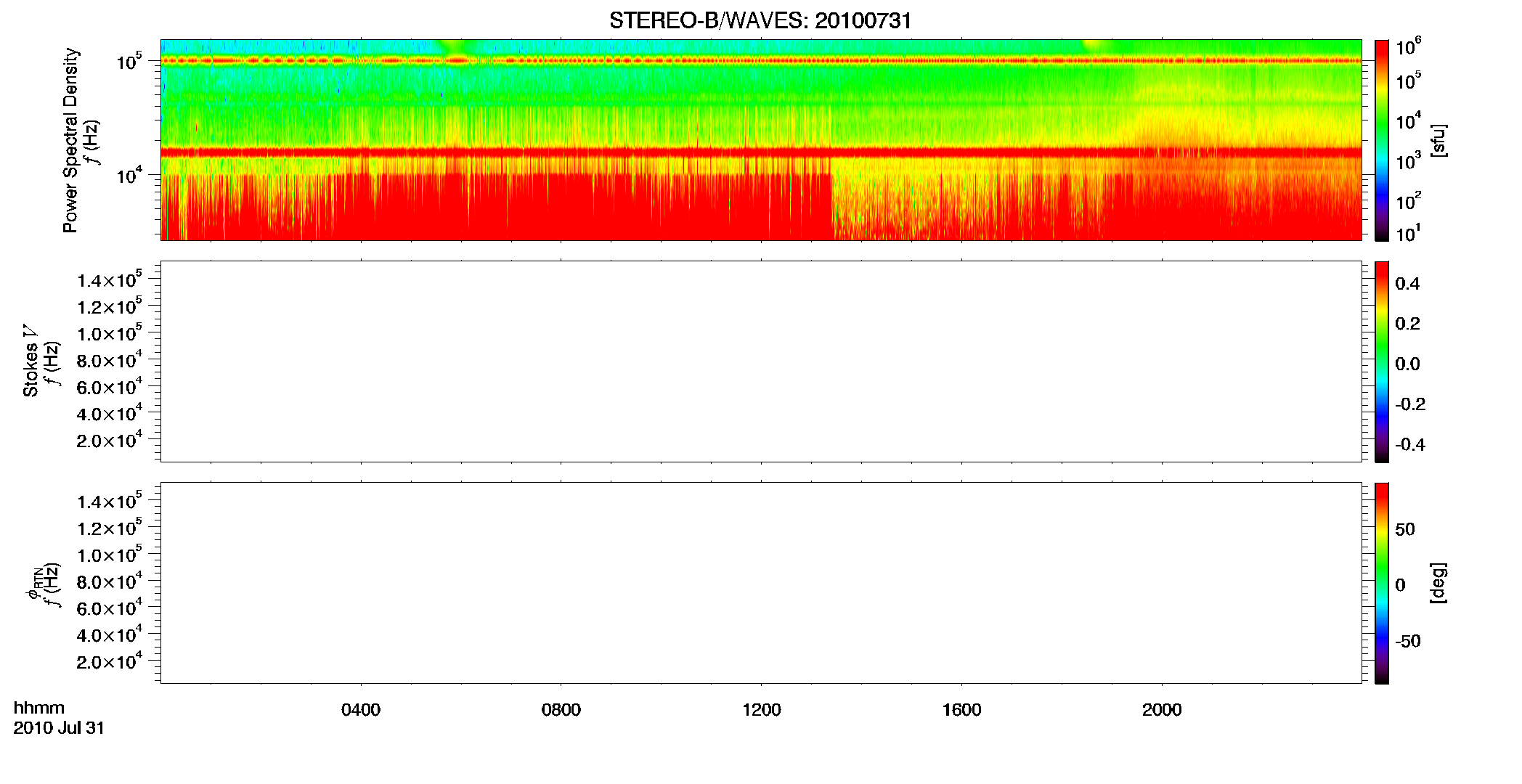Click the sfu power spectral density color bar
Image resolution: width=1522 pixels, height=784 pixels.
(1382, 139)
